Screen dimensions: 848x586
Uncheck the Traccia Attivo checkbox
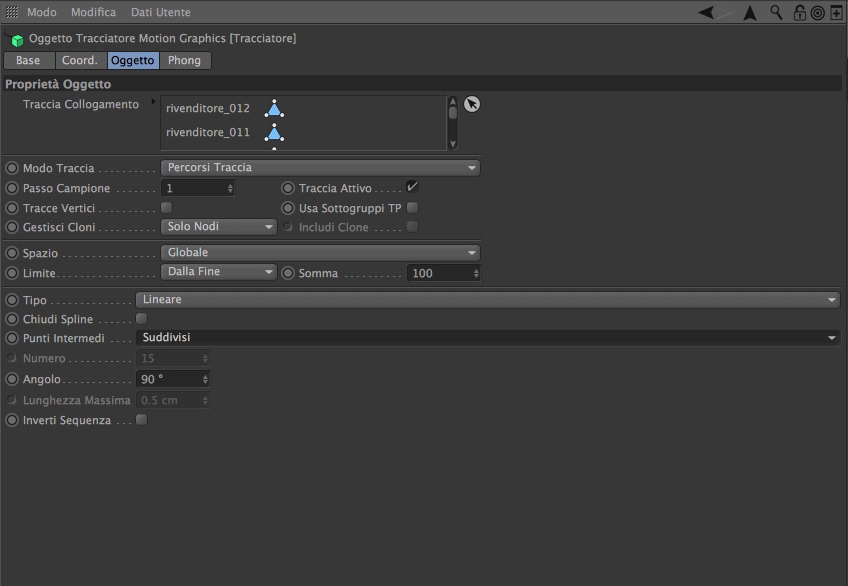pyautogui.click(x=412, y=187)
